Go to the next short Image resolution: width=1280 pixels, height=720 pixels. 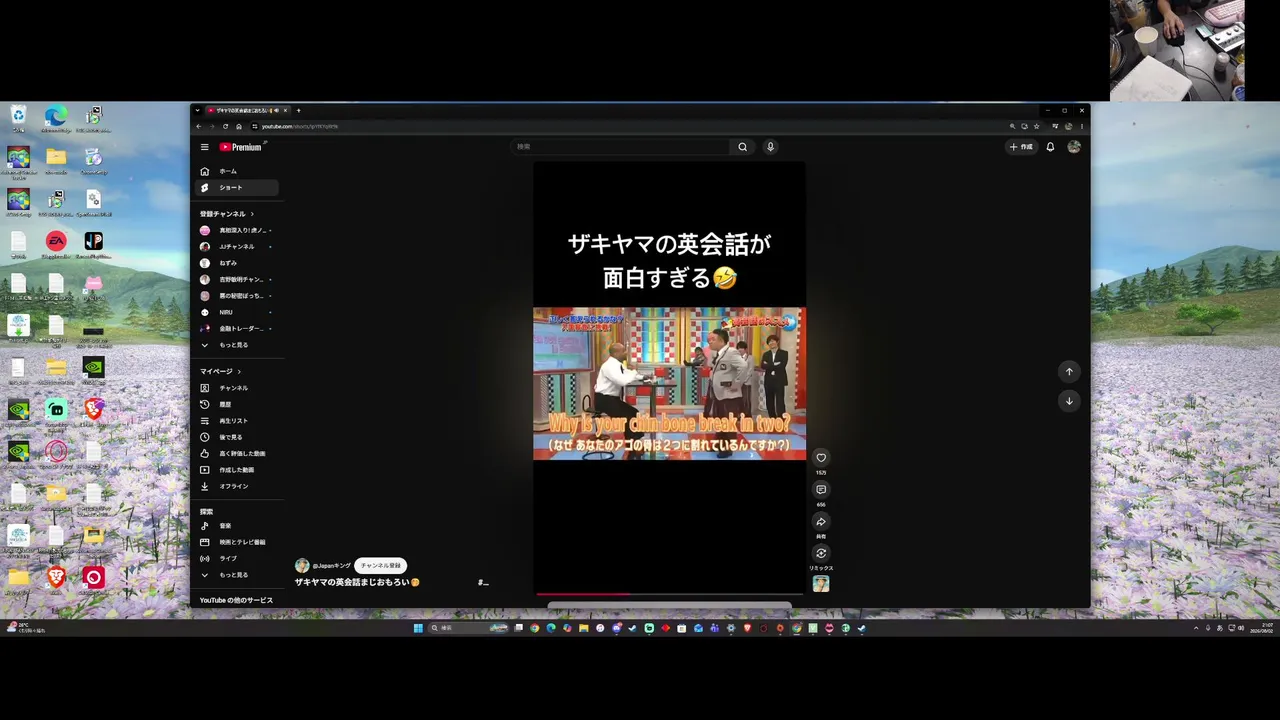coord(1069,401)
